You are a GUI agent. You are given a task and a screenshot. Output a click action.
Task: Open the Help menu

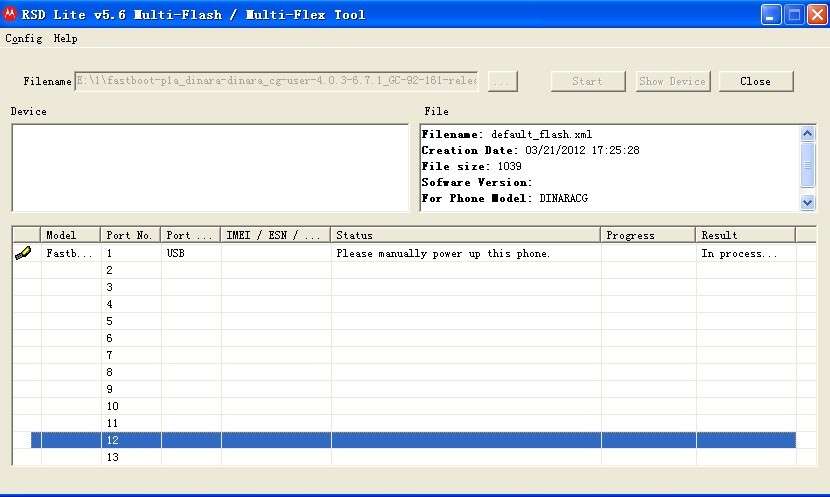tap(65, 38)
